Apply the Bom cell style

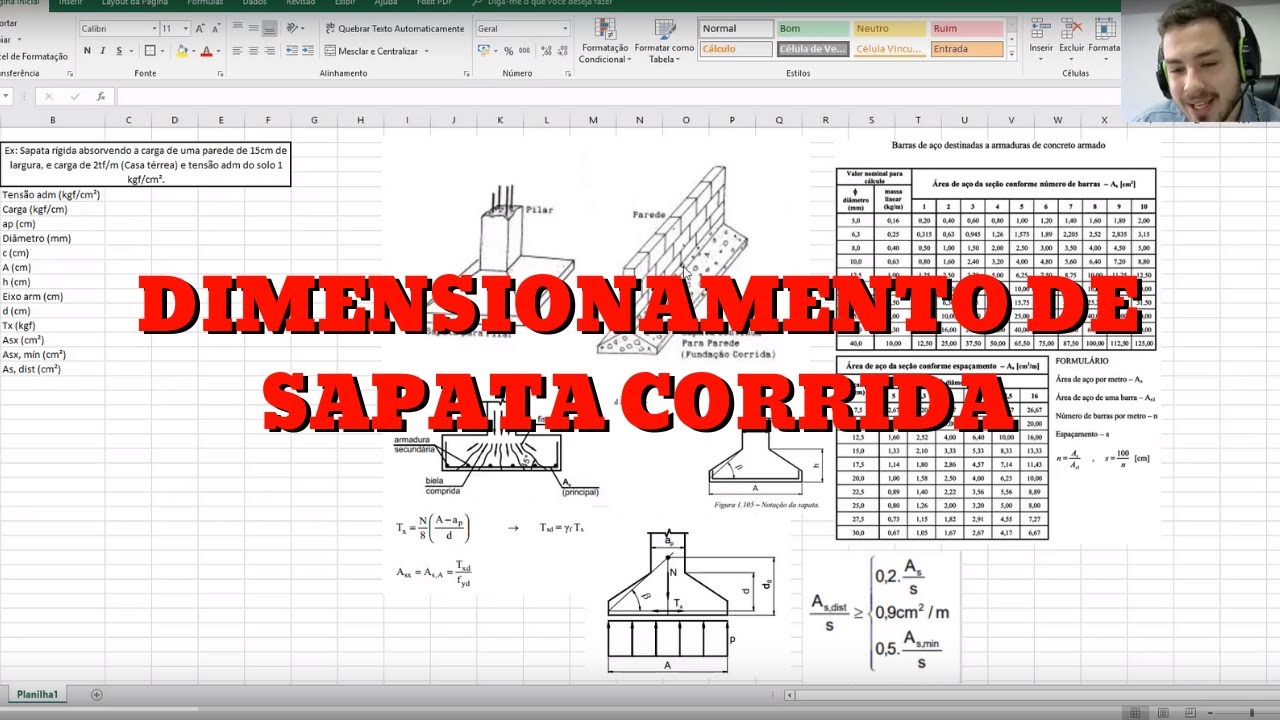pos(812,29)
